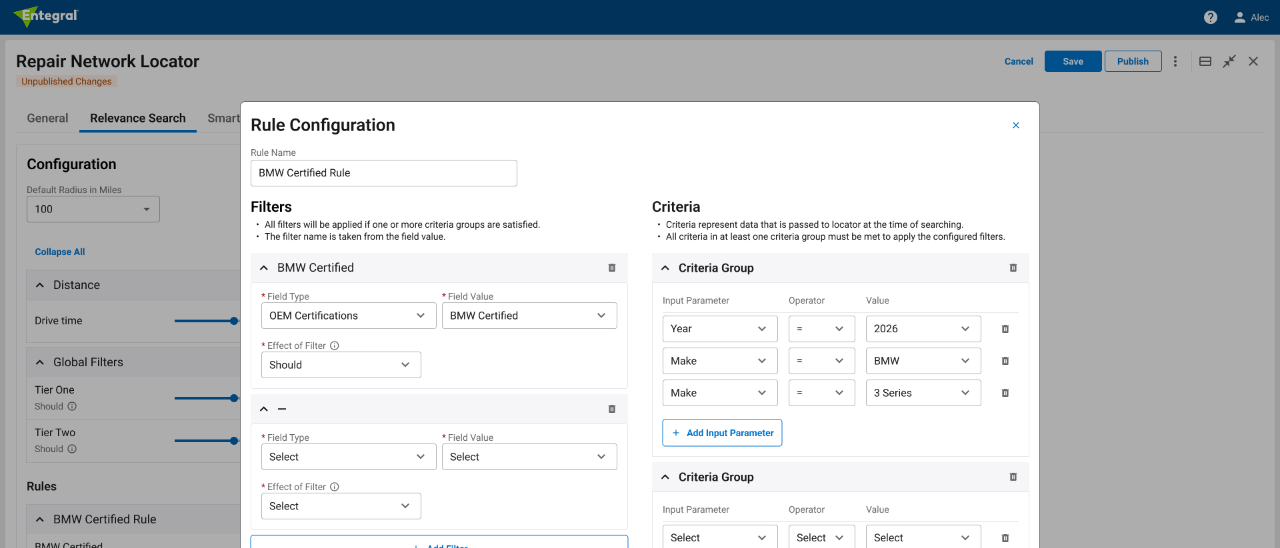Delete the second Criteria Group

1013,477
